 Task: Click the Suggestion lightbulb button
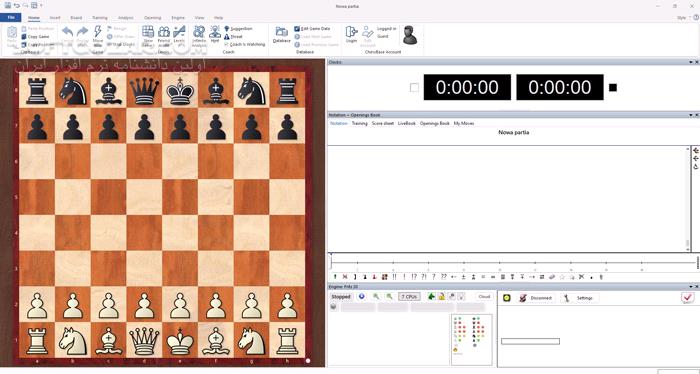click(238, 28)
